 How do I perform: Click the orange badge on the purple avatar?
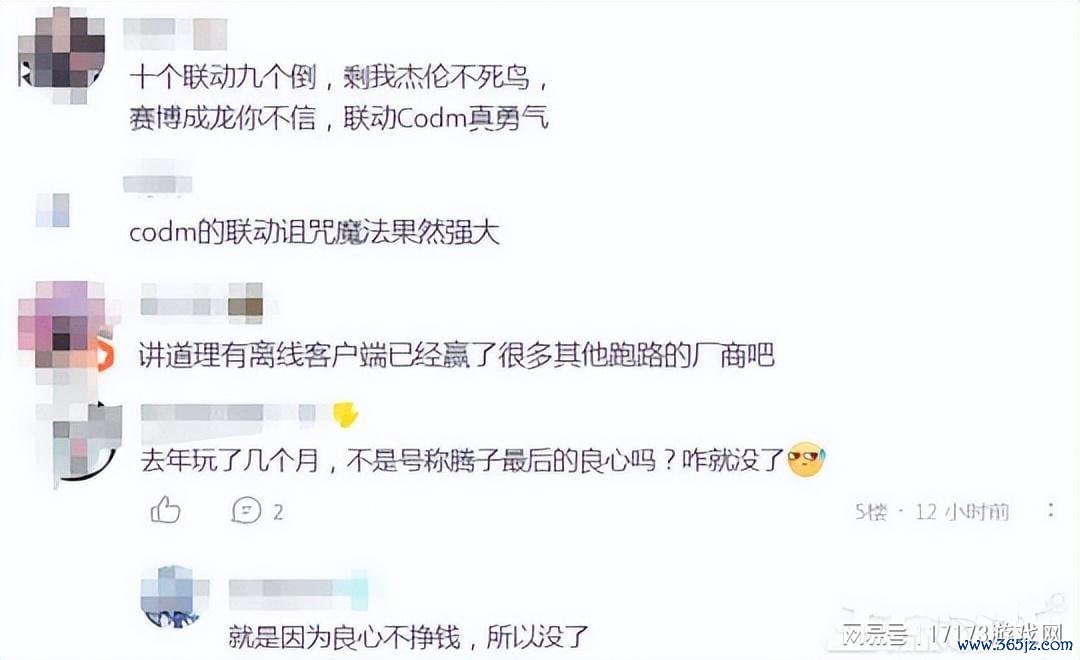[104, 356]
